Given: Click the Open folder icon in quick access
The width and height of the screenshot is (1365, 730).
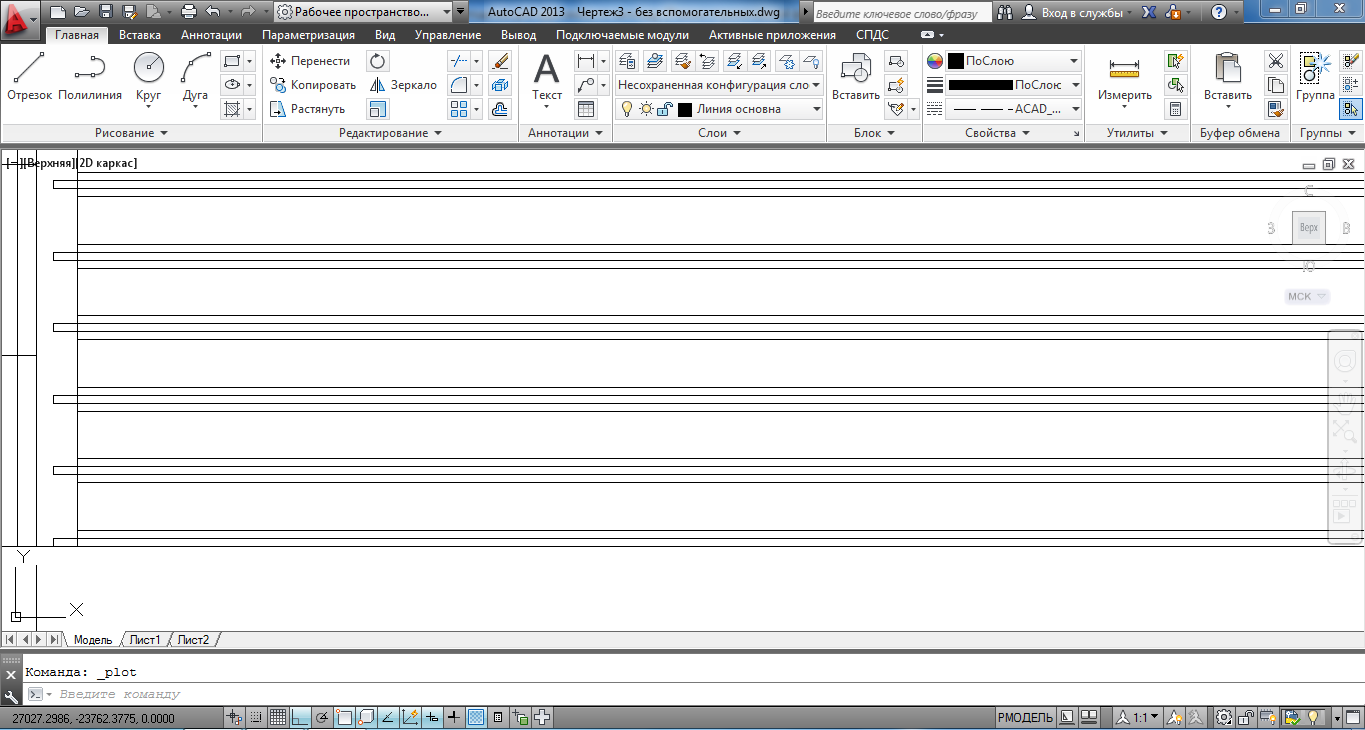Looking at the screenshot, I should [82, 12].
